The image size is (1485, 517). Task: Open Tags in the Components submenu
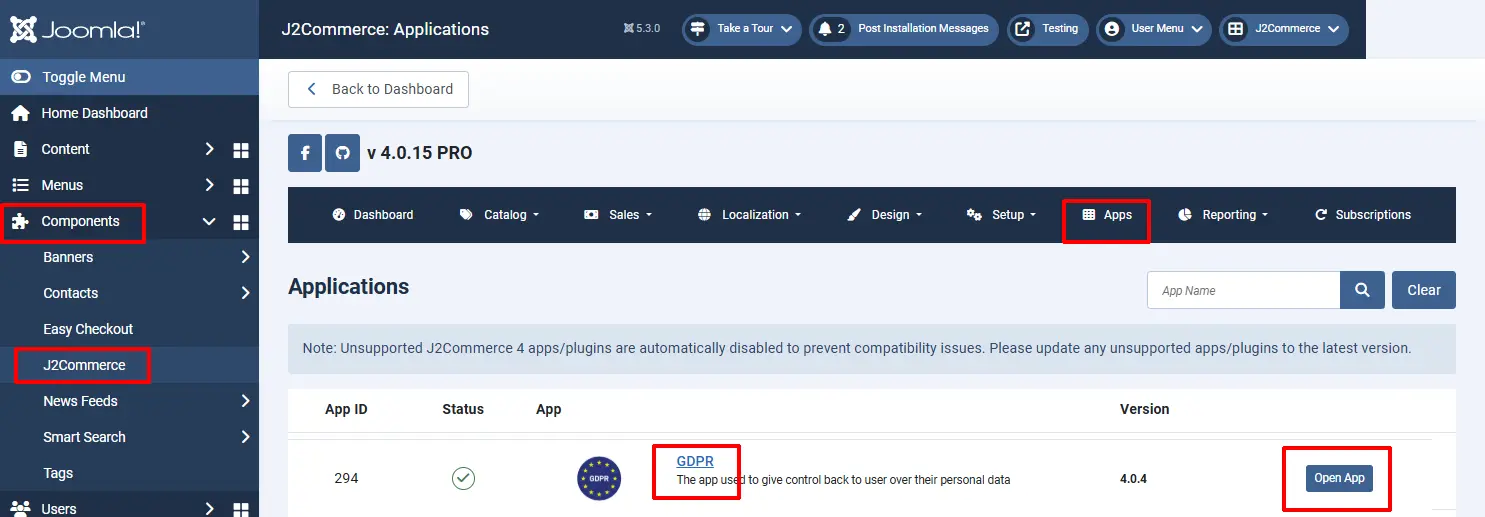click(58, 473)
